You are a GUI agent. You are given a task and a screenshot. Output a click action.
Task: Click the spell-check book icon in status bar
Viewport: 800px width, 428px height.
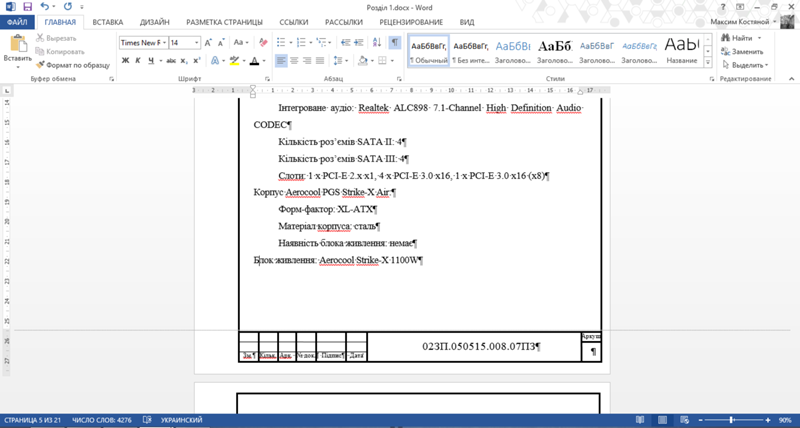coord(146,420)
